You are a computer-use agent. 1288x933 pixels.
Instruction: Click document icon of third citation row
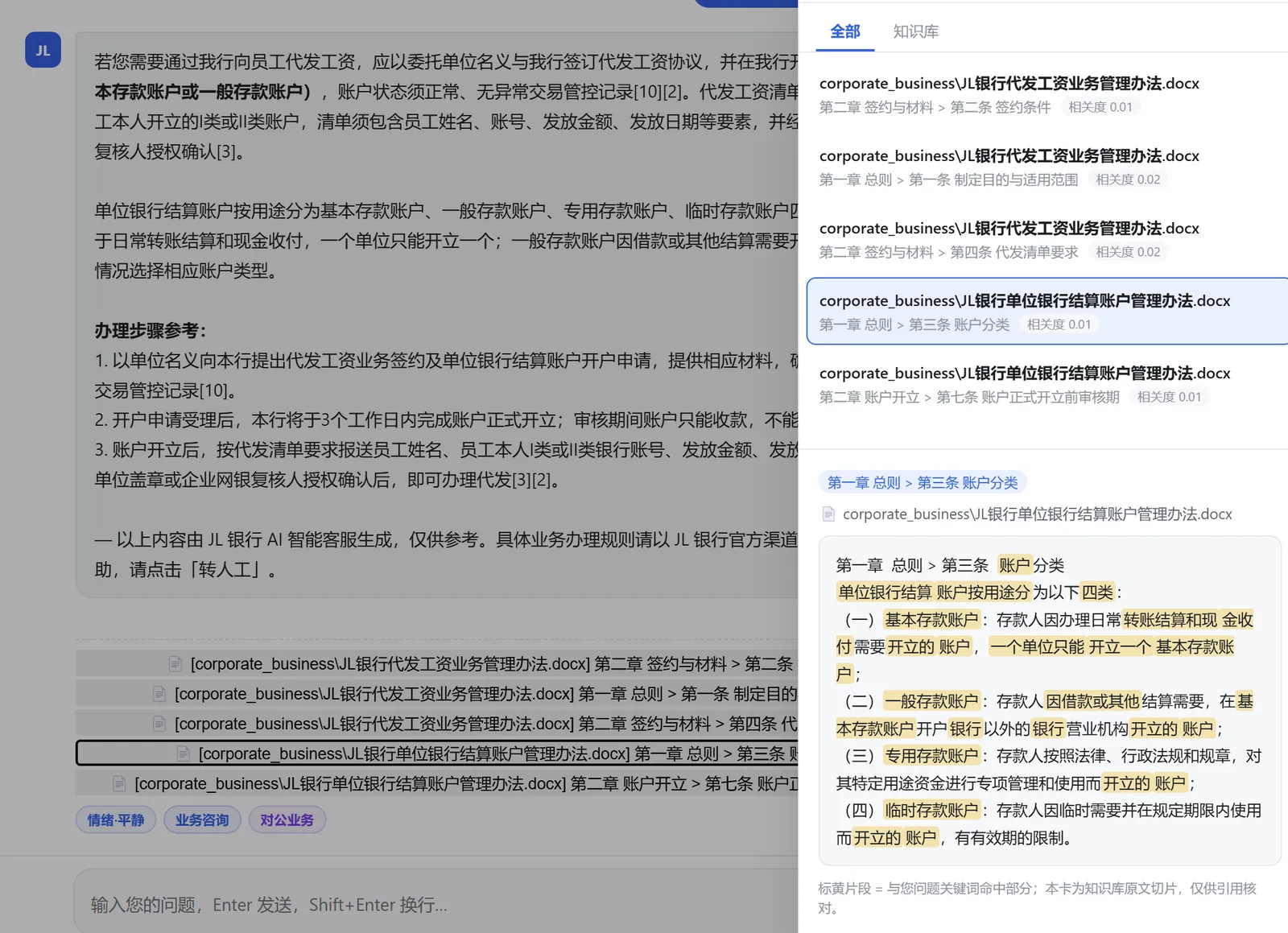tap(159, 724)
